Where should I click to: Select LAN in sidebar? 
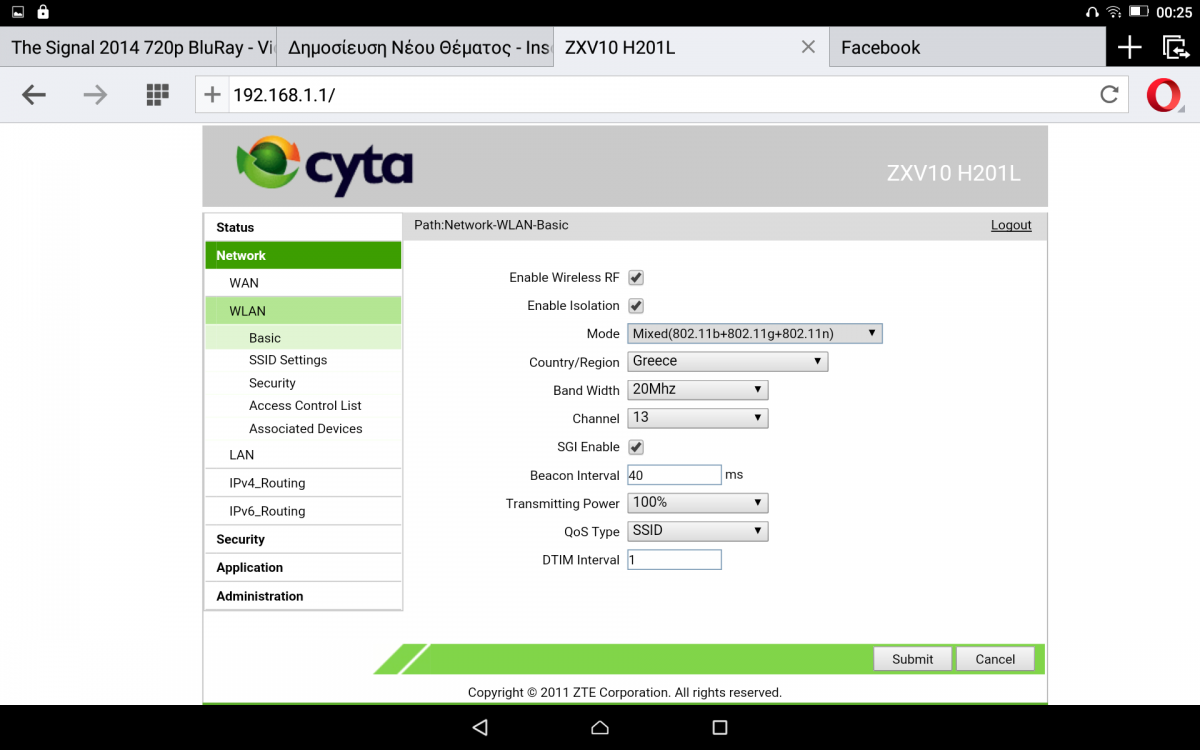coord(303,454)
